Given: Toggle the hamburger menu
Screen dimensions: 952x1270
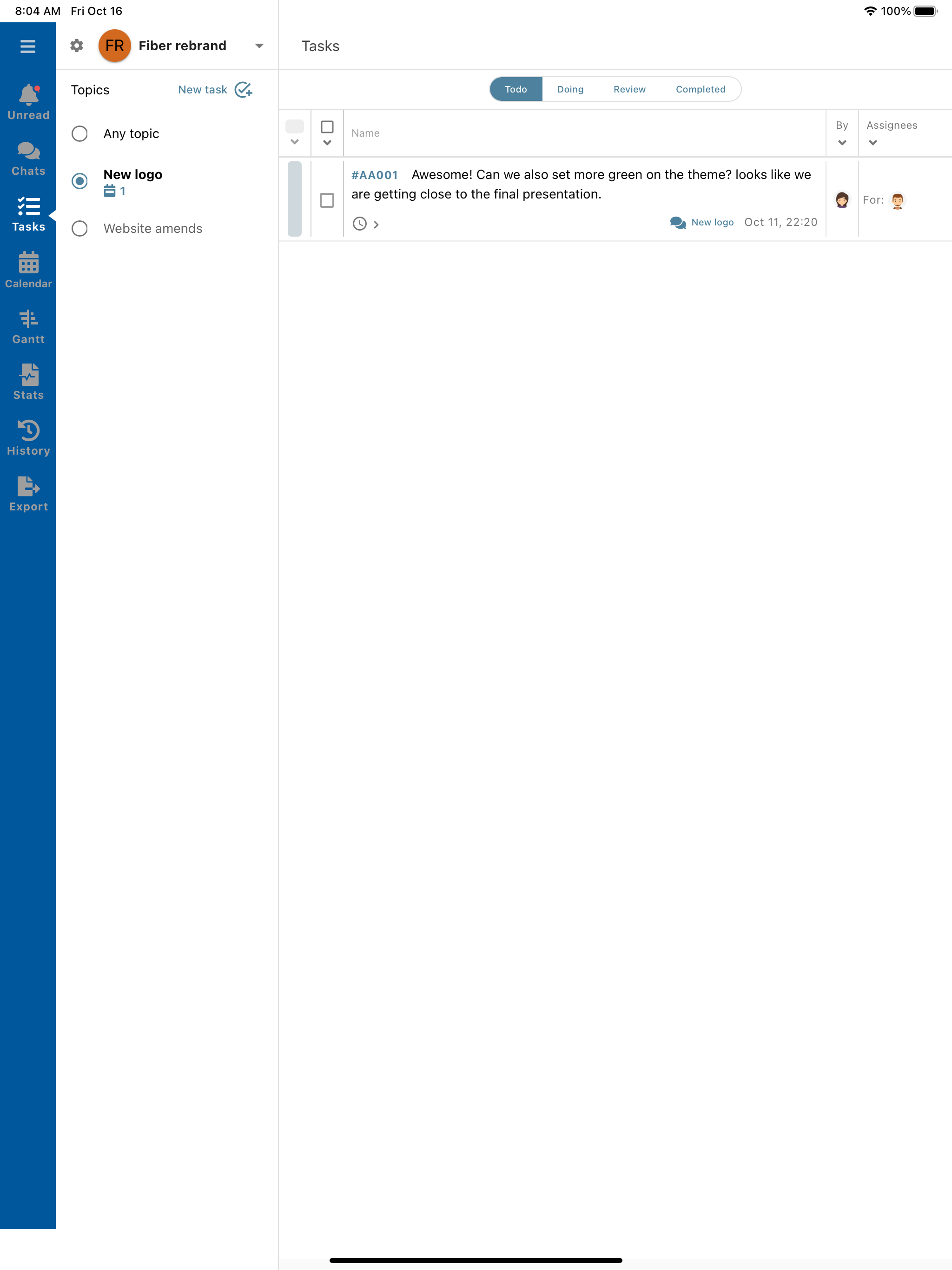Looking at the screenshot, I should (27, 46).
